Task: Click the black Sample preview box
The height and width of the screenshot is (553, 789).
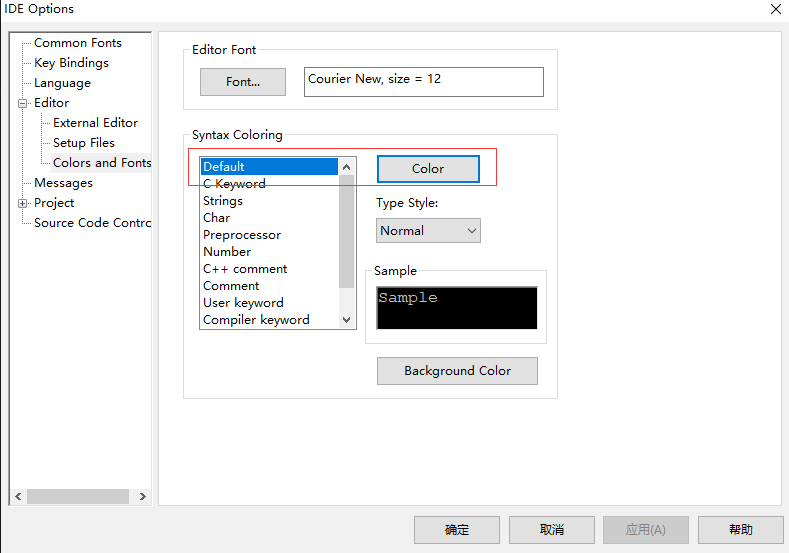Action: 457,308
